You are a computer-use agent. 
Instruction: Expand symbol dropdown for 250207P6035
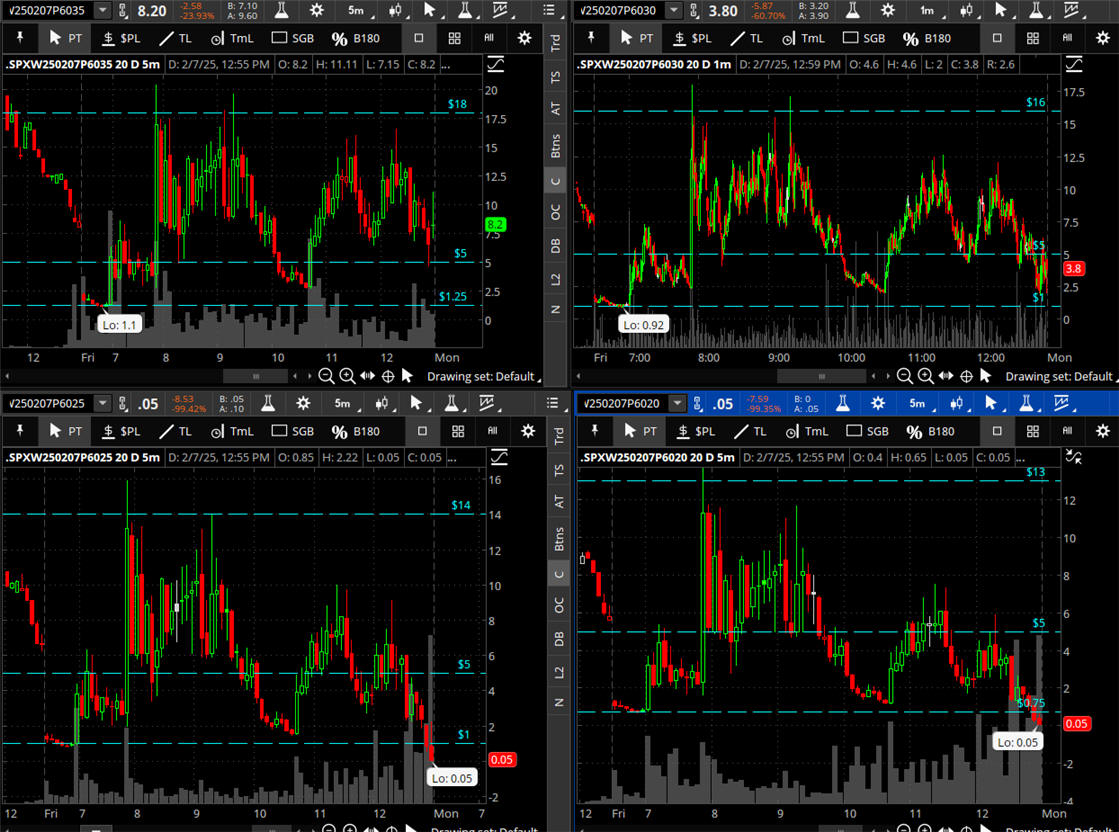103,11
